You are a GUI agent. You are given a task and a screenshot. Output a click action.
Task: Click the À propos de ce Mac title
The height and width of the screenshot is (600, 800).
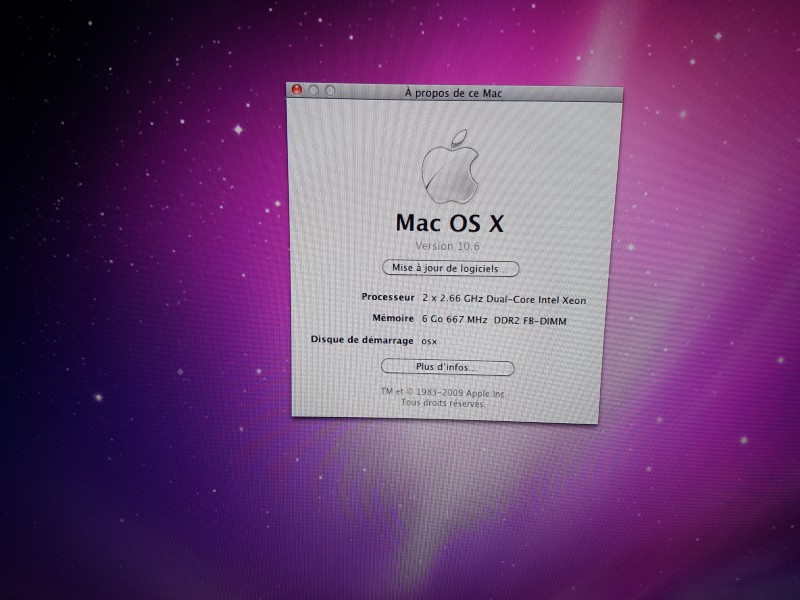pos(453,93)
